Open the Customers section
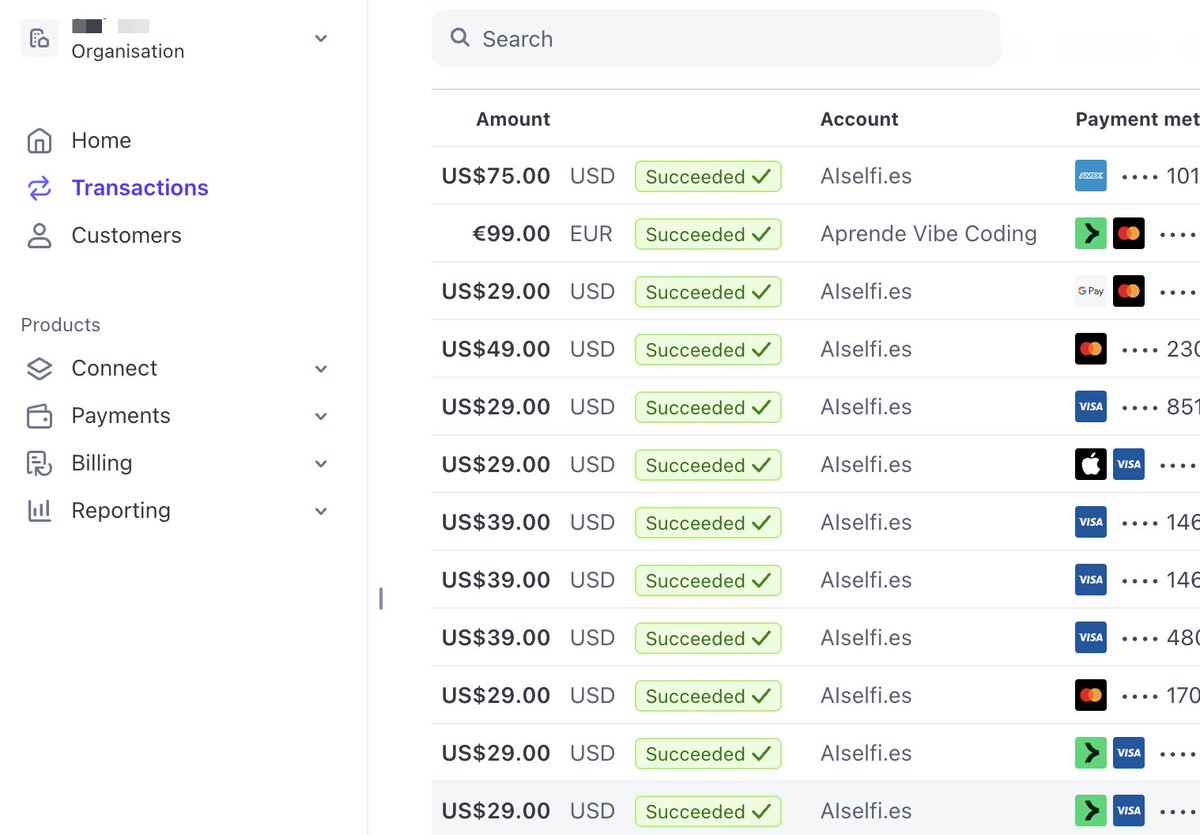This screenshot has height=835, width=1200. coord(126,235)
